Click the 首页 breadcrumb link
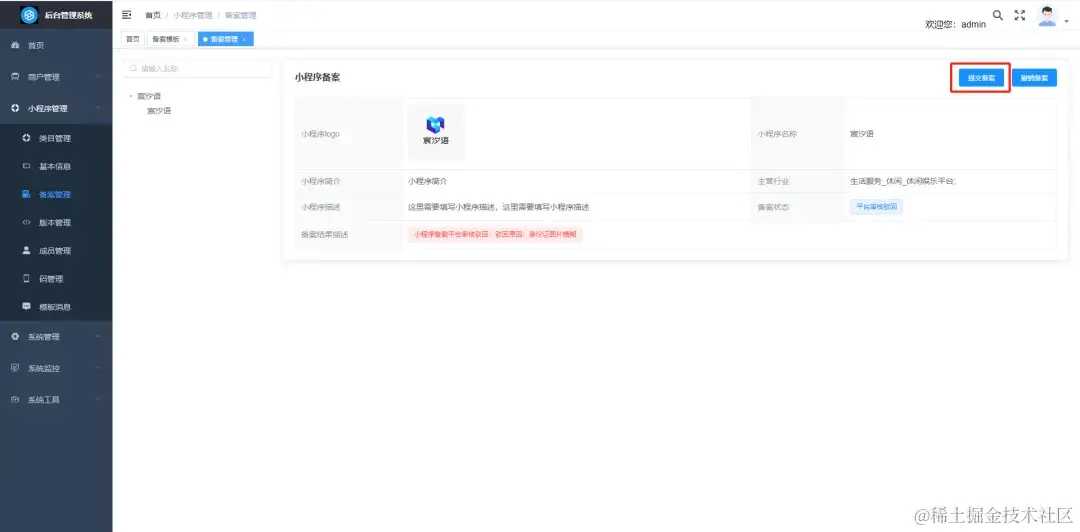The image size is (1080, 532). 152,15
